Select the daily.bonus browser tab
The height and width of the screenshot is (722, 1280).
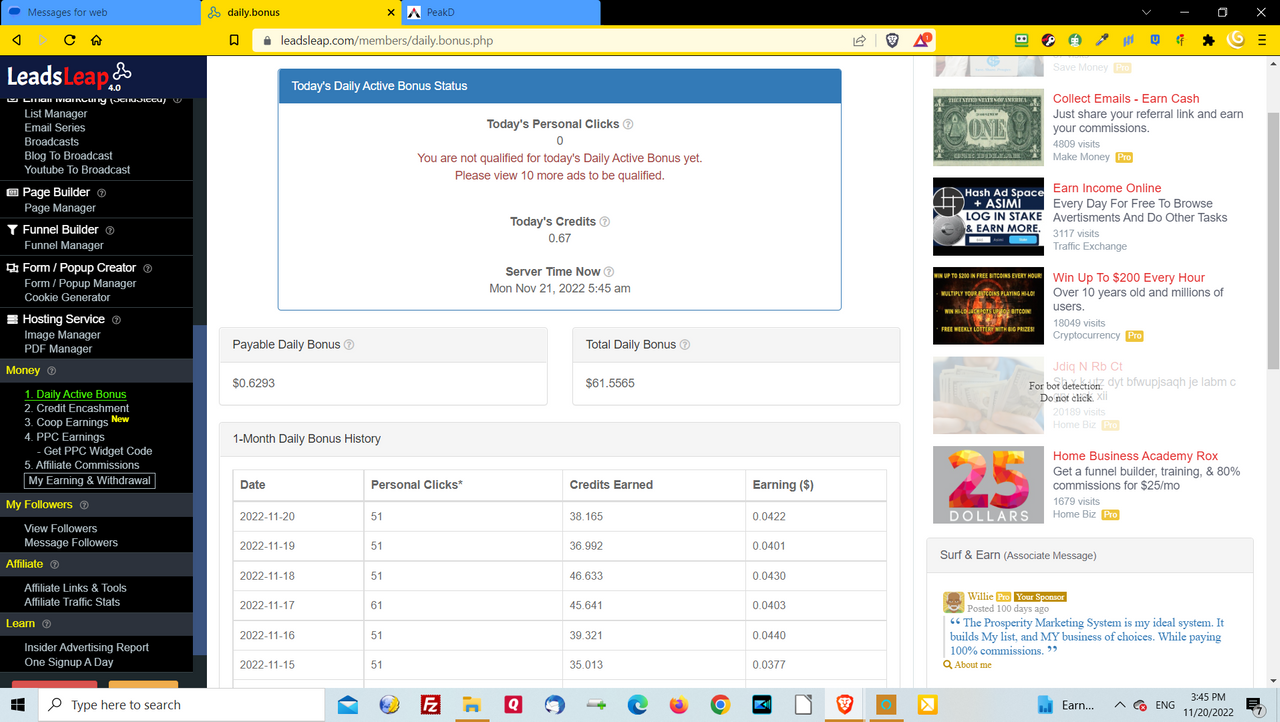pos(299,13)
